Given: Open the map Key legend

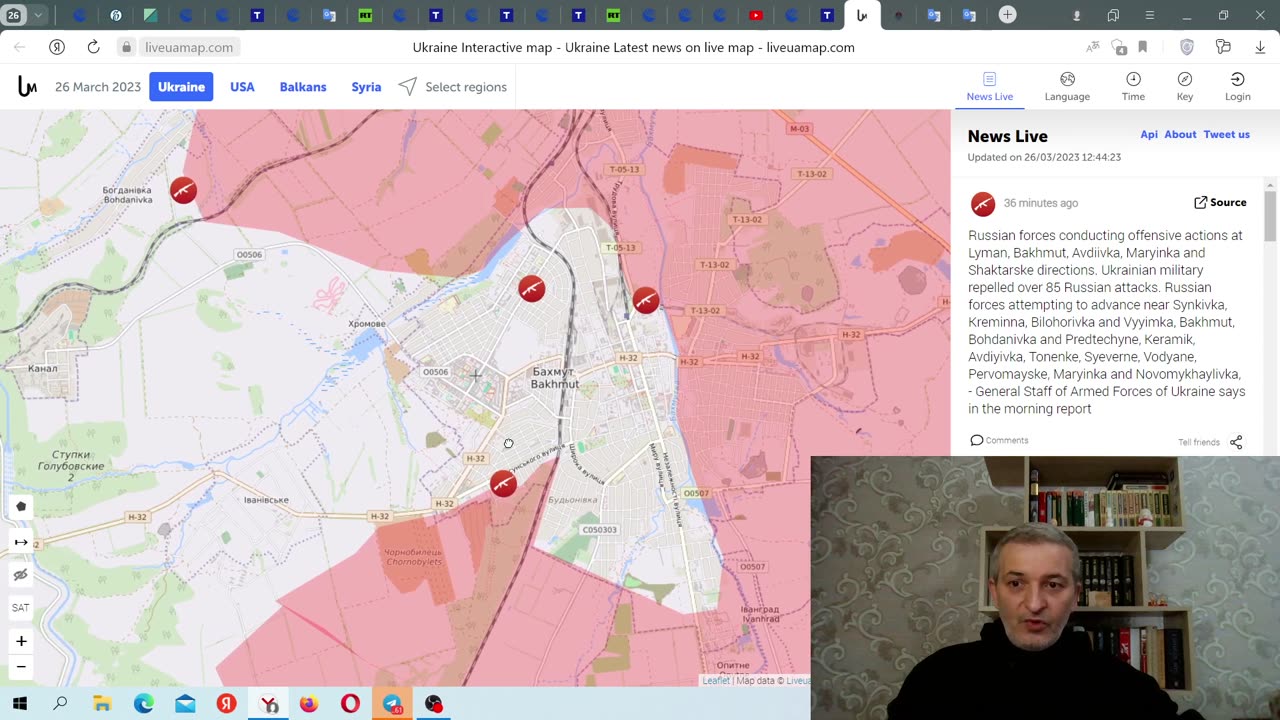Looking at the screenshot, I should click(1185, 87).
